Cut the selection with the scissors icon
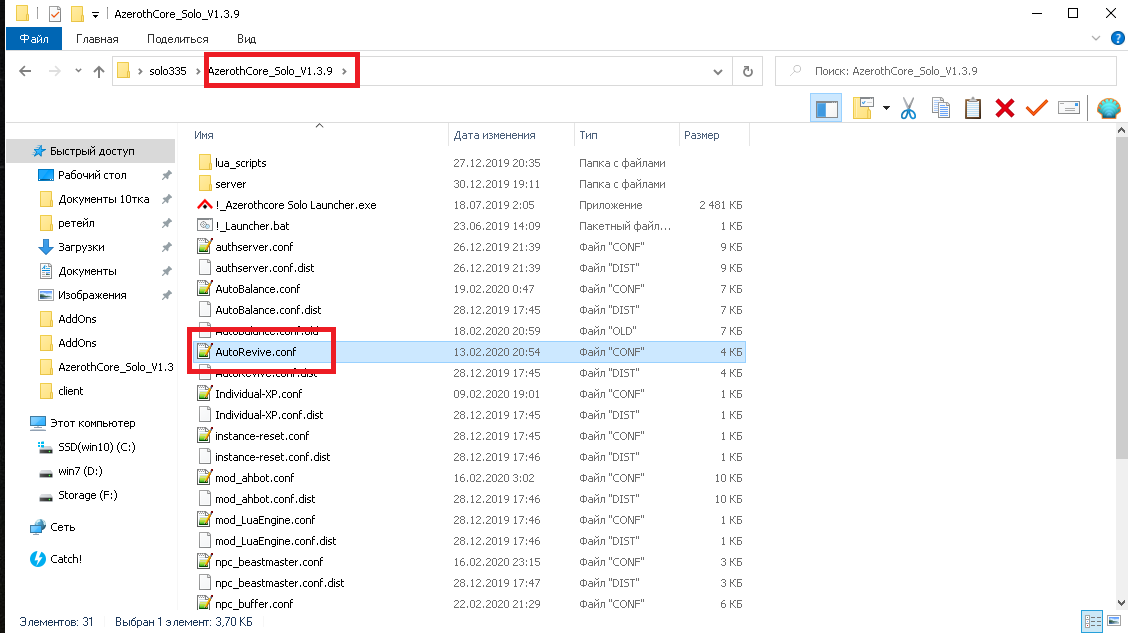This screenshot has height=633, width=1128. coord(908,109)
